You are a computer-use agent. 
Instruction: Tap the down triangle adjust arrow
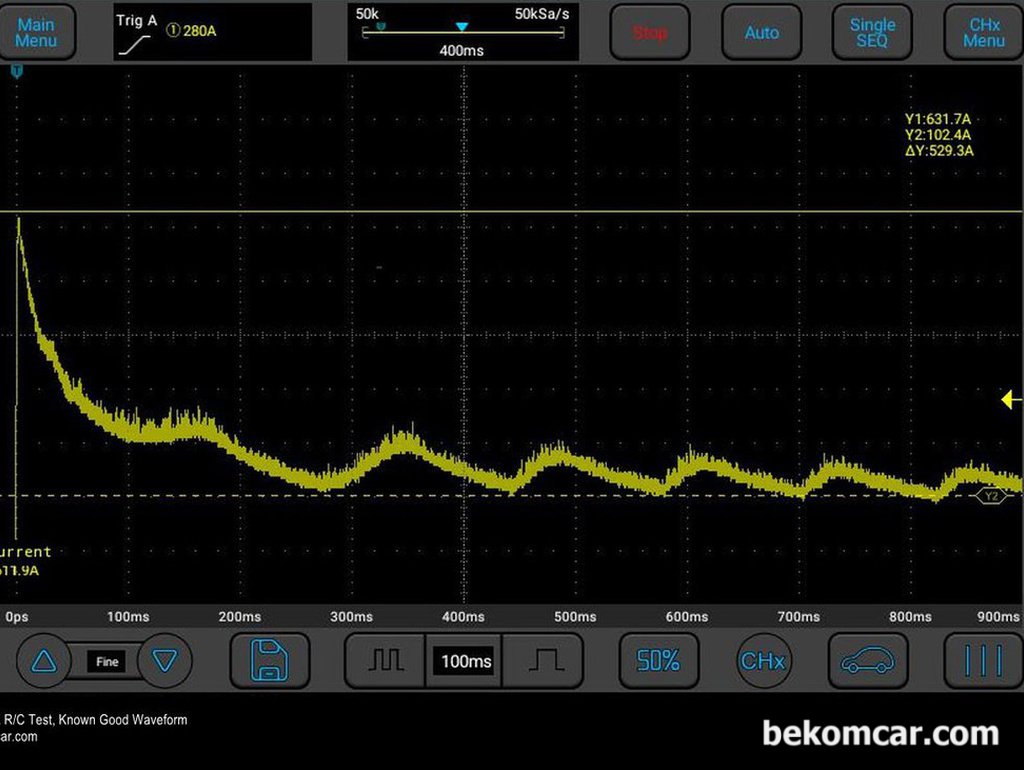165,661
